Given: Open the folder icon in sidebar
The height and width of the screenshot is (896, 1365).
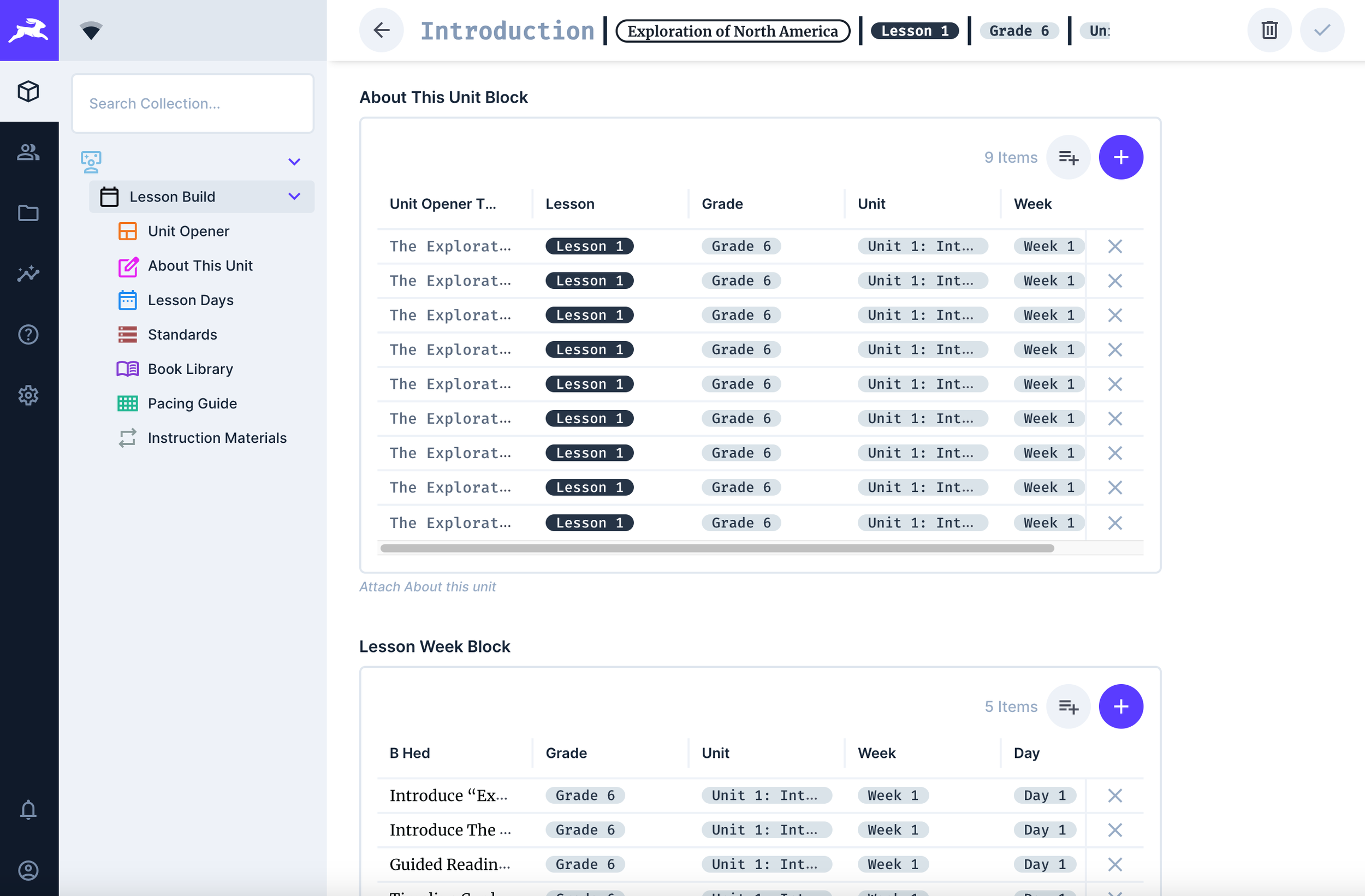Looking at the screenshot, I should tap(29, 213).
